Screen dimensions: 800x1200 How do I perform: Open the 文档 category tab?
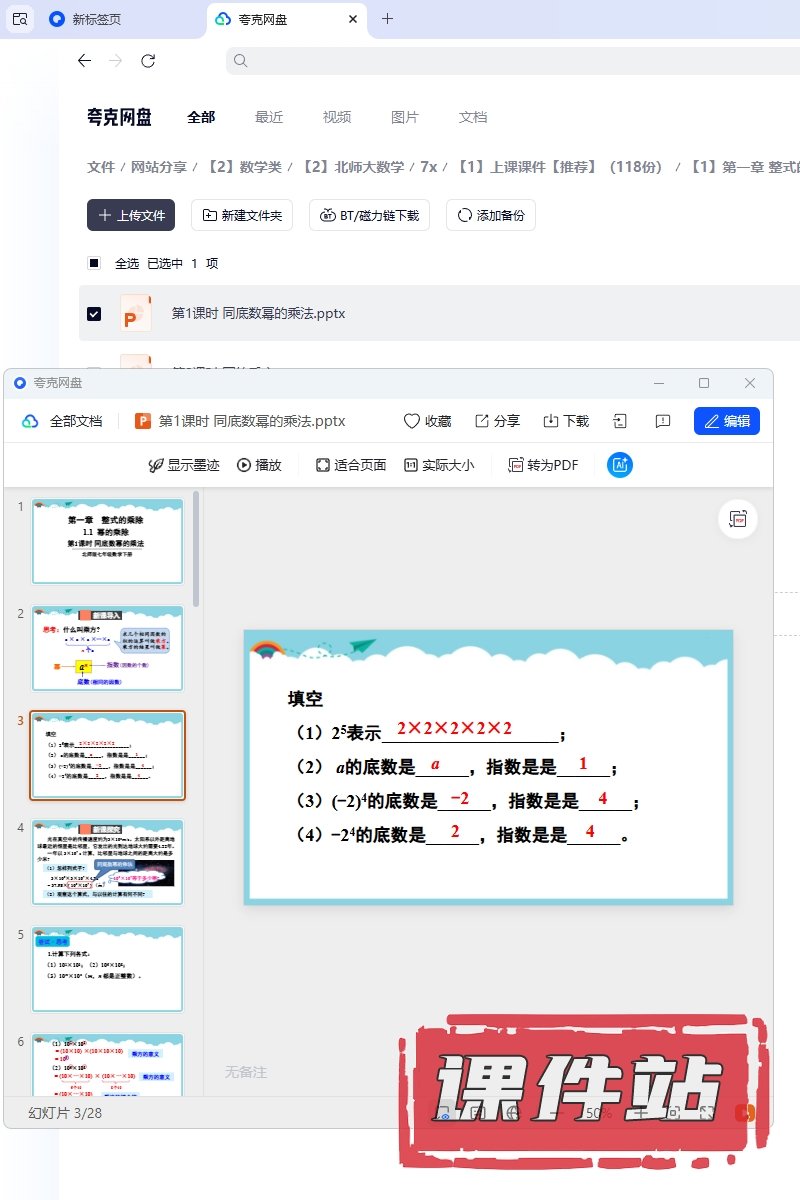(473, 117)
